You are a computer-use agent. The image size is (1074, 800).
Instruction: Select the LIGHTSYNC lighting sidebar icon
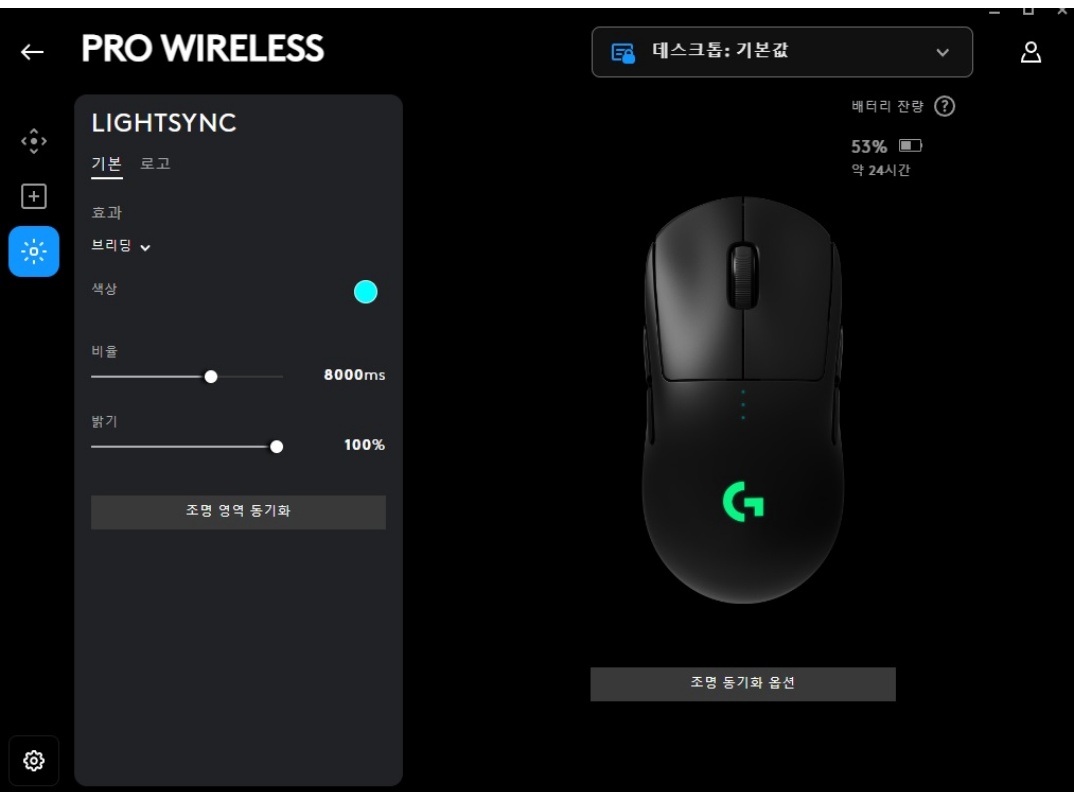34,251
